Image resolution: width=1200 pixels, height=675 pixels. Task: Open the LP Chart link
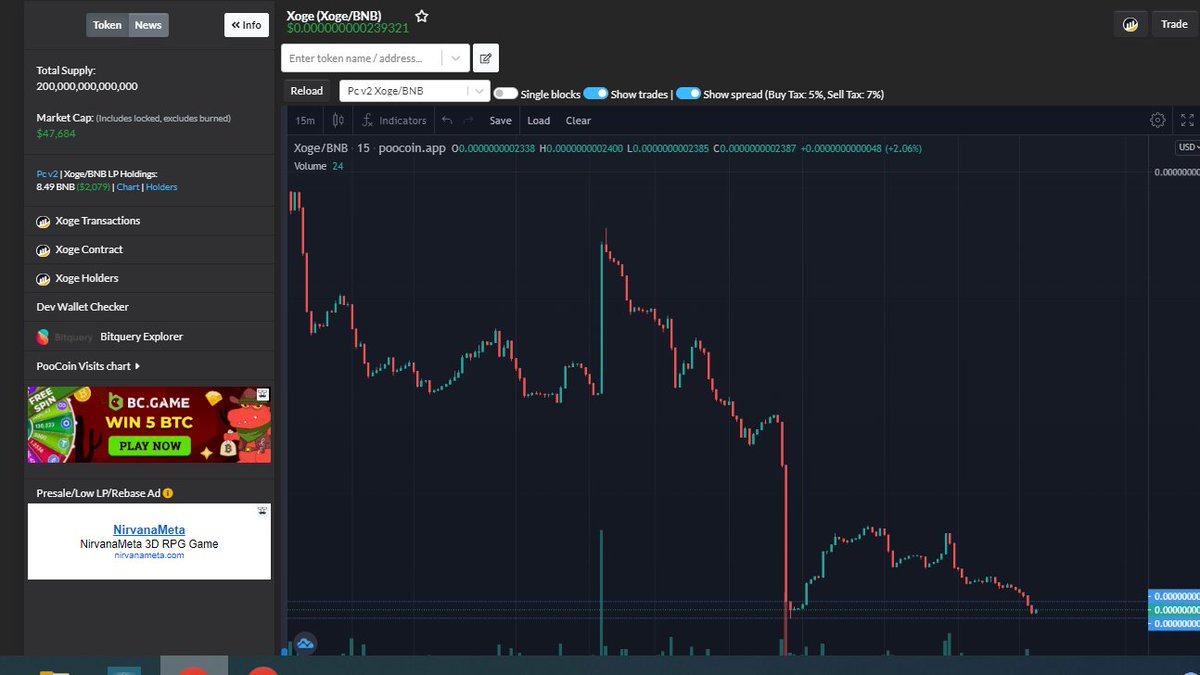pos(128,187)
